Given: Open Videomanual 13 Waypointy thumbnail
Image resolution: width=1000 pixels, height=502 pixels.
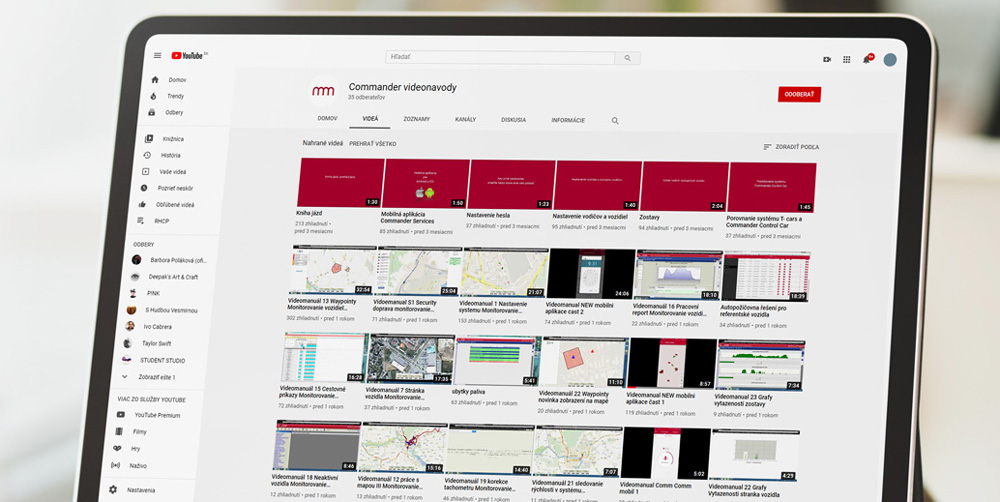Looking at the screenshot, I should (x=332, y=270).
